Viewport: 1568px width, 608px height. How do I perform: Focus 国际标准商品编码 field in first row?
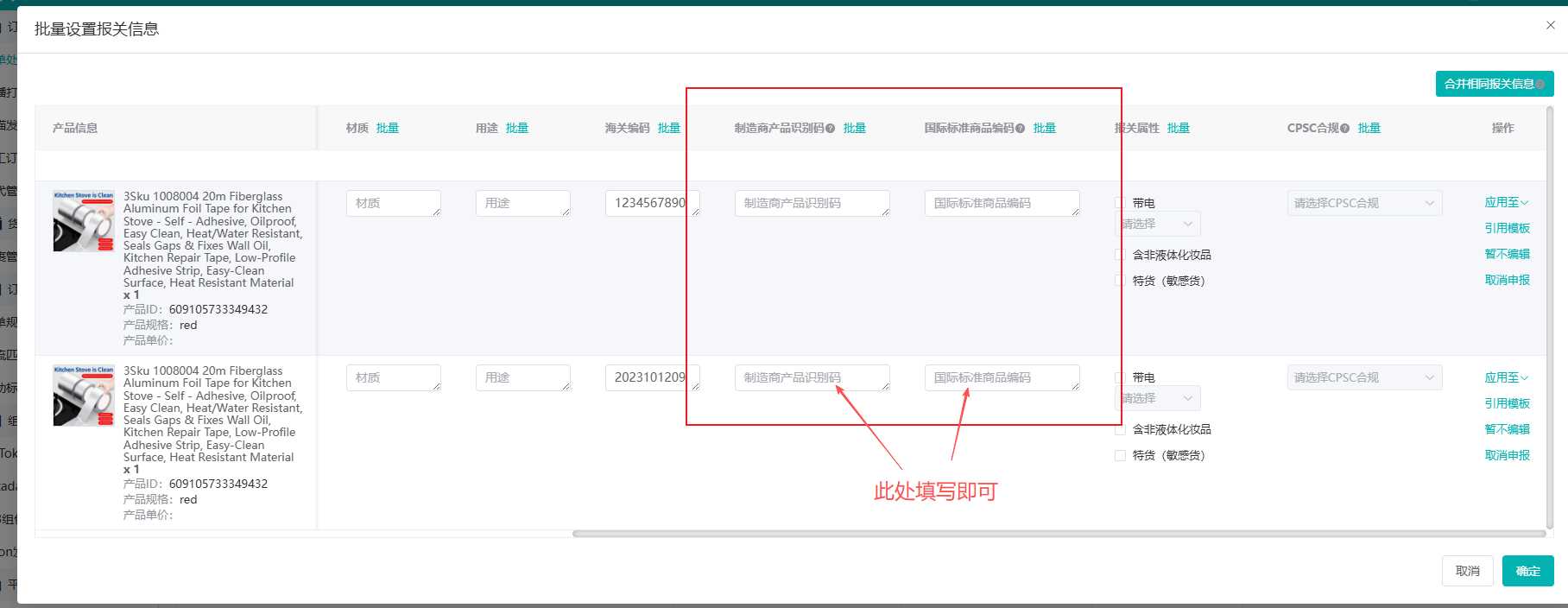1002,203
